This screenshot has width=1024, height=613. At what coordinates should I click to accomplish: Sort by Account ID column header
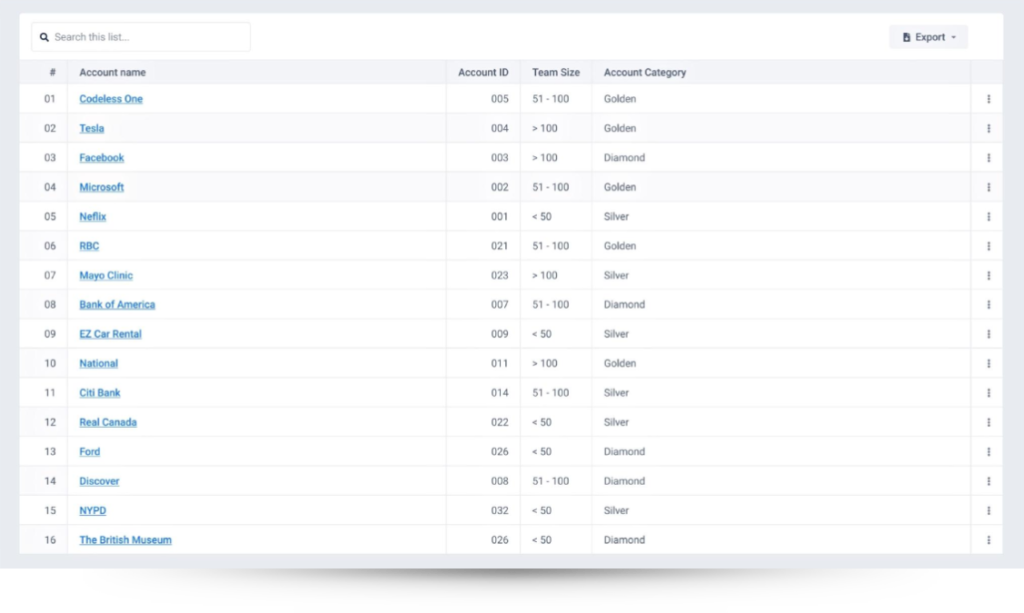click(483, 72)
